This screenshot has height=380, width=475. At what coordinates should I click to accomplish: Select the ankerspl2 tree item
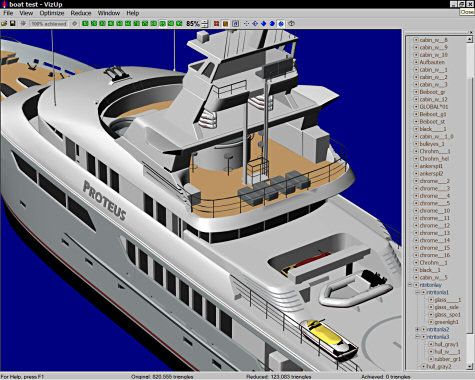point(431,173)
